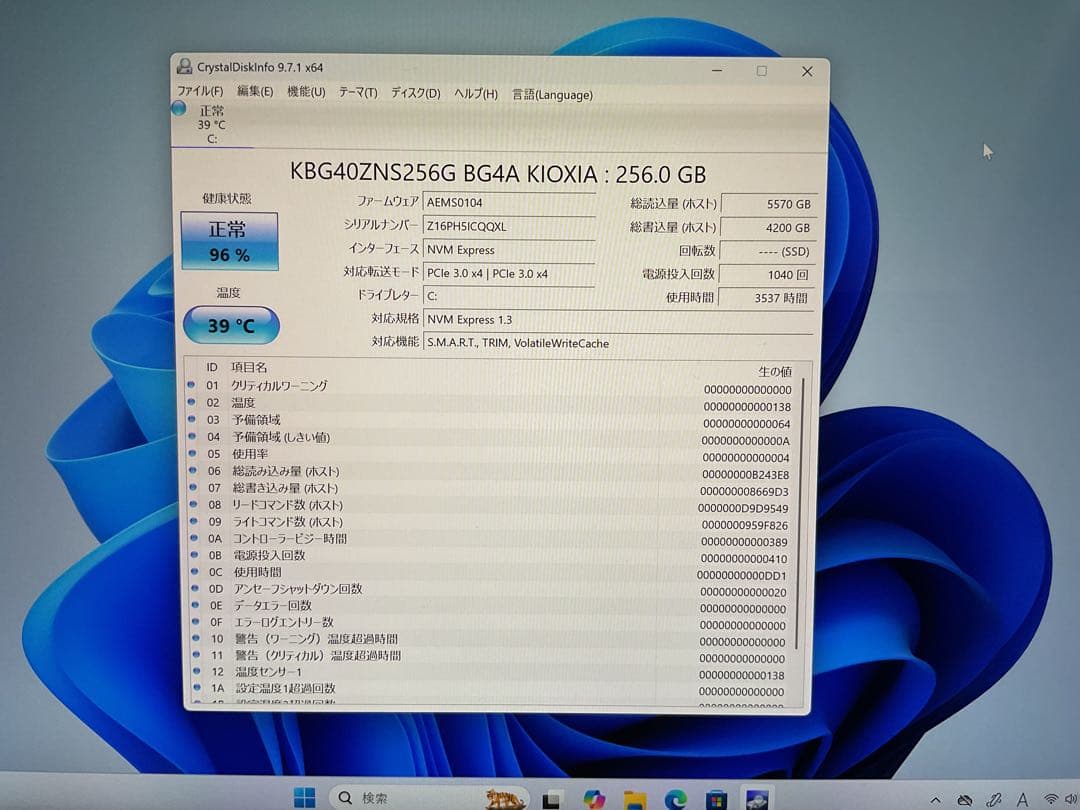Image resolution: width=1080 pixels, height=810 pixels.
Task: Open the 言語(Language) menu
Action: click(552, 94)
